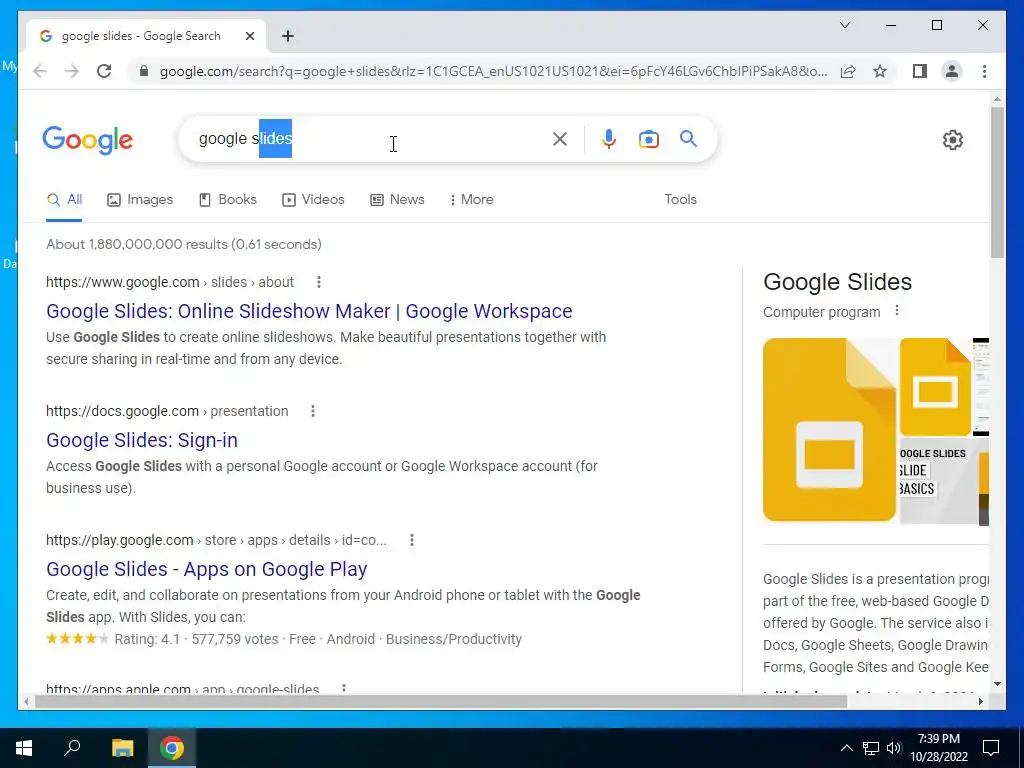Open Chrome side panel icon

click(920, 71)
